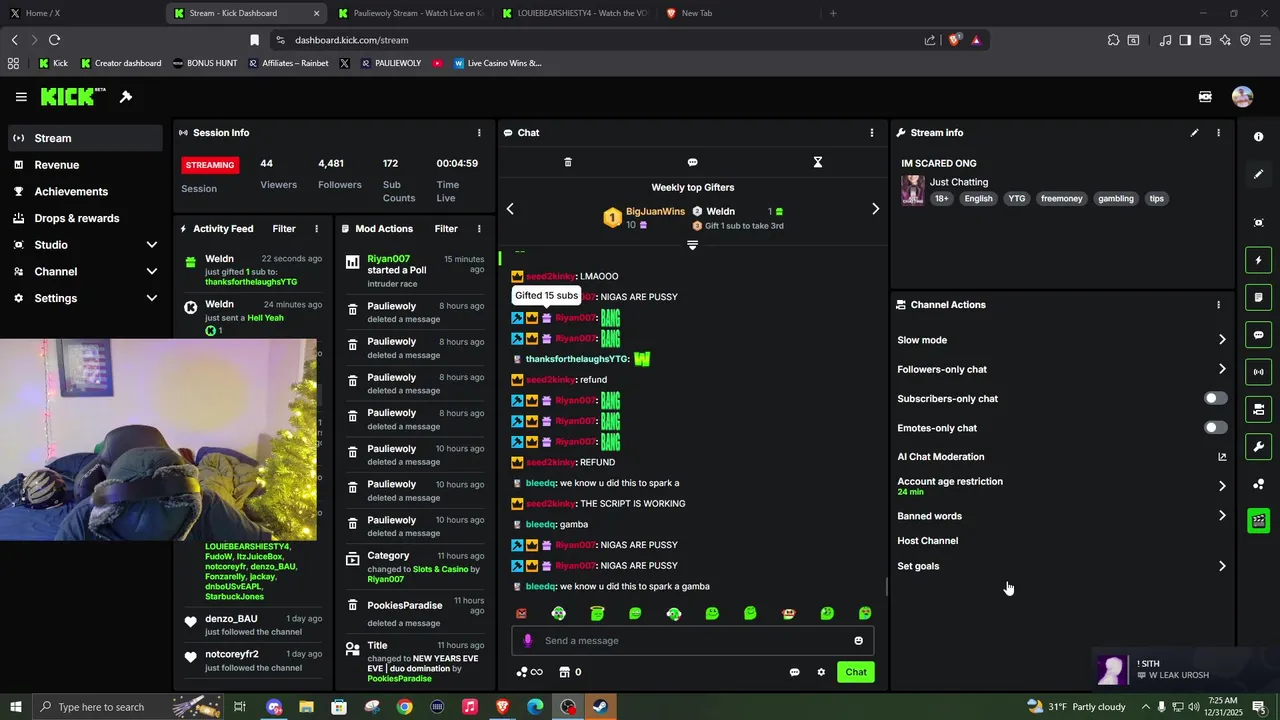Screen dimensions: 1280x720
Task: Toggle Emotes-only chat switch
Action: (1215, 428)
